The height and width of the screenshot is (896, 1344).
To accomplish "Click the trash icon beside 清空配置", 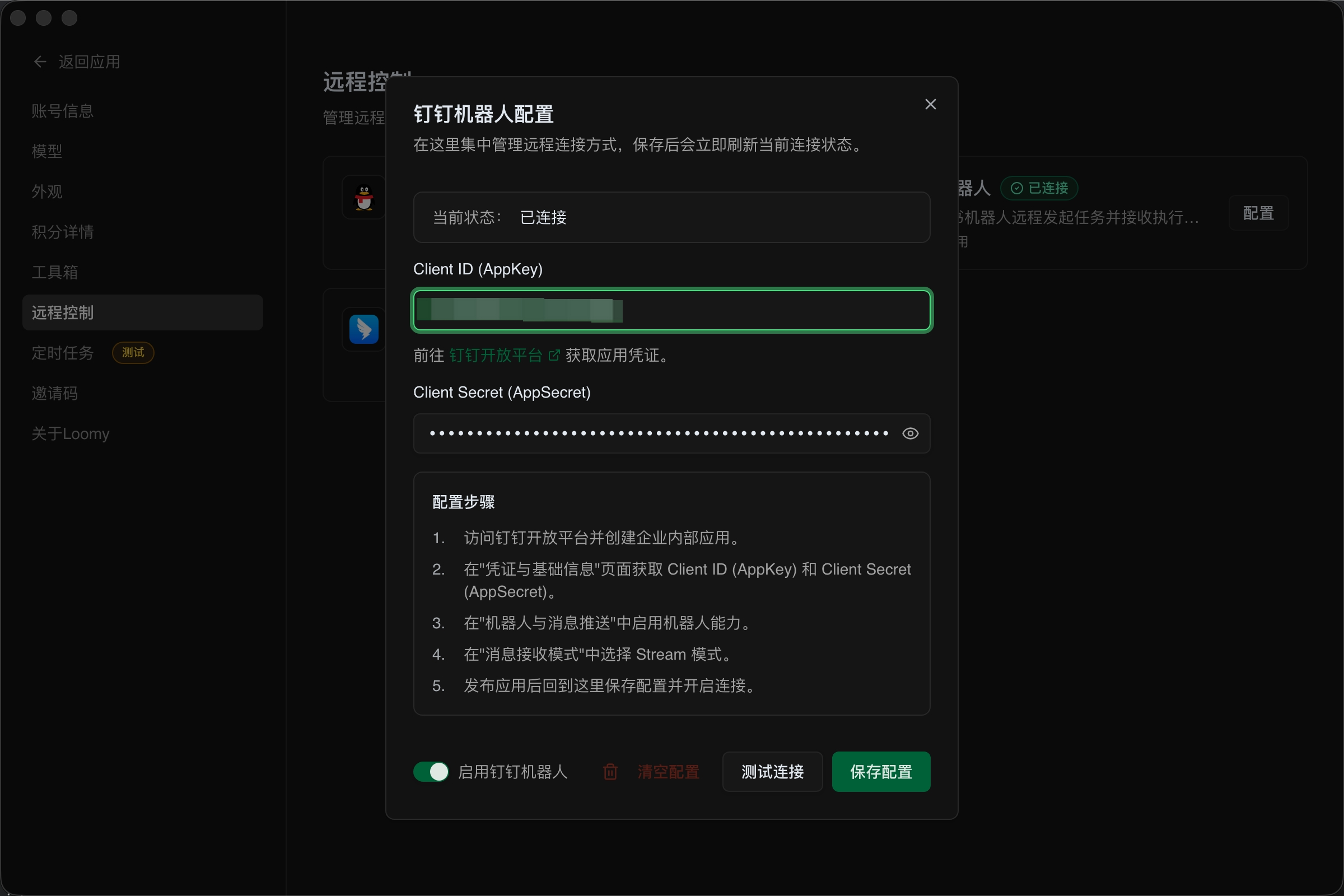I will tap(609, 772).
